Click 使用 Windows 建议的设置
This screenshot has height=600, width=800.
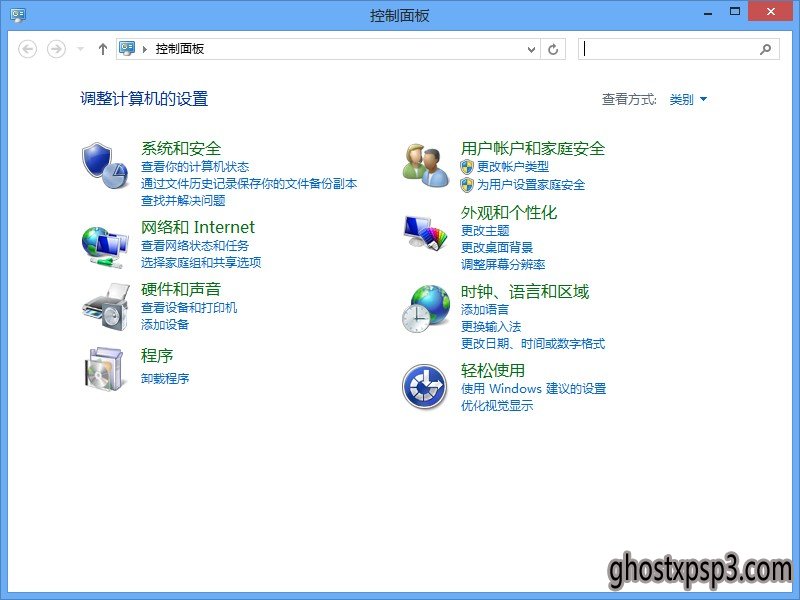[x=533, y=389]
